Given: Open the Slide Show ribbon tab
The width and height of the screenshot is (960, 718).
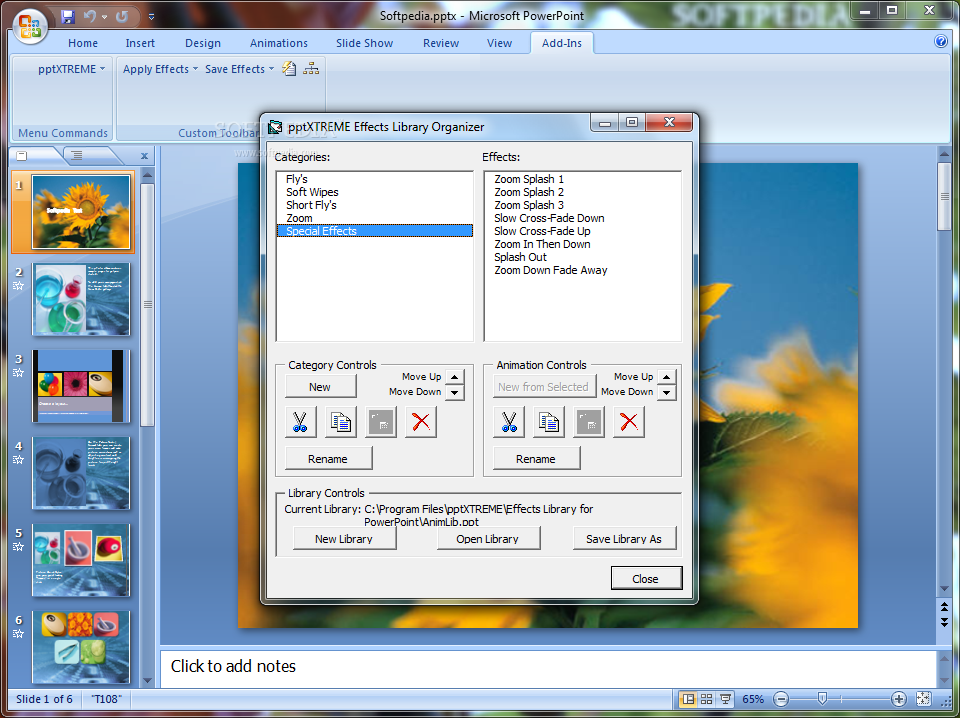Looking at the screenshot, I should pos(364,43).
